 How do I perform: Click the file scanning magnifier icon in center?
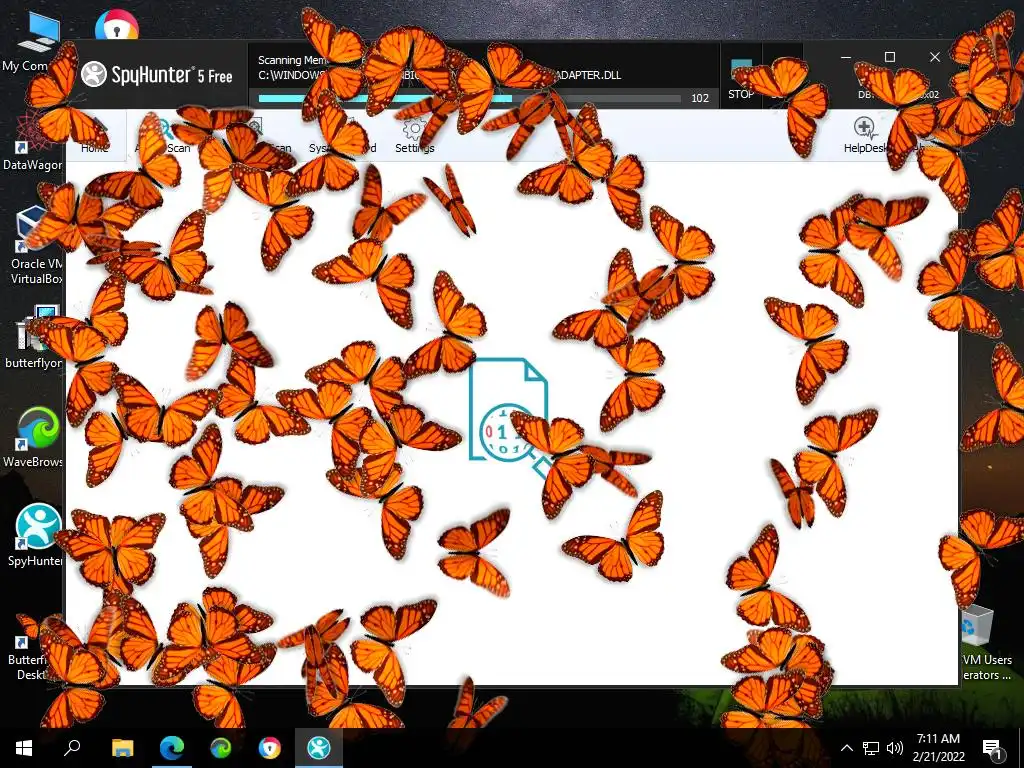coord(509,417)
